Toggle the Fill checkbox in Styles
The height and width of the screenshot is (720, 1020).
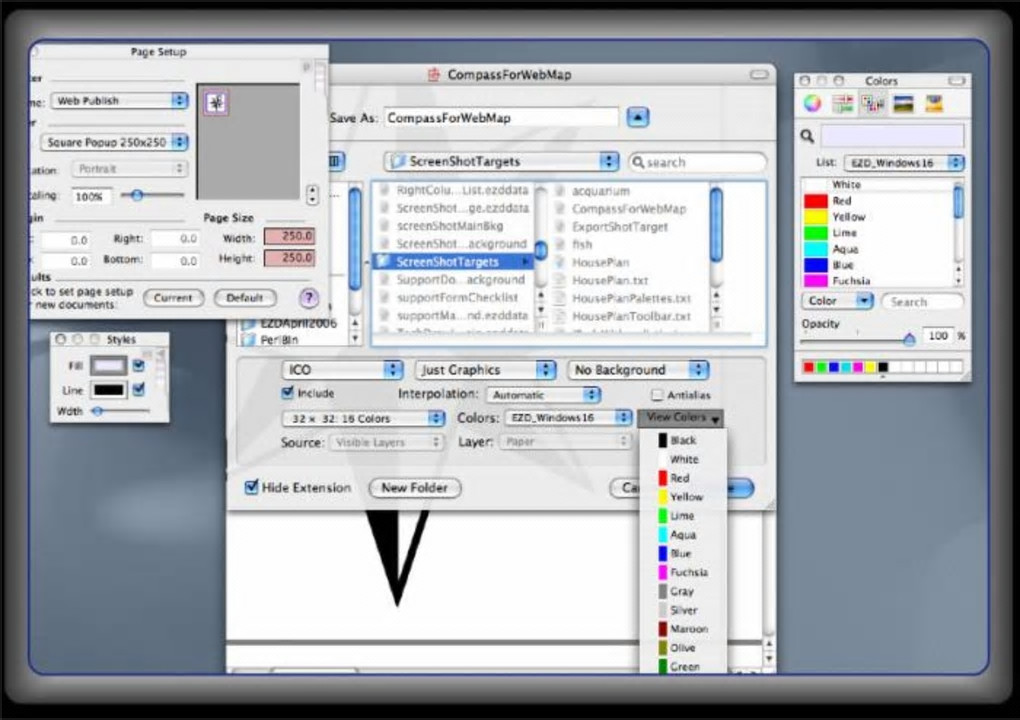(x=139, y=366)
